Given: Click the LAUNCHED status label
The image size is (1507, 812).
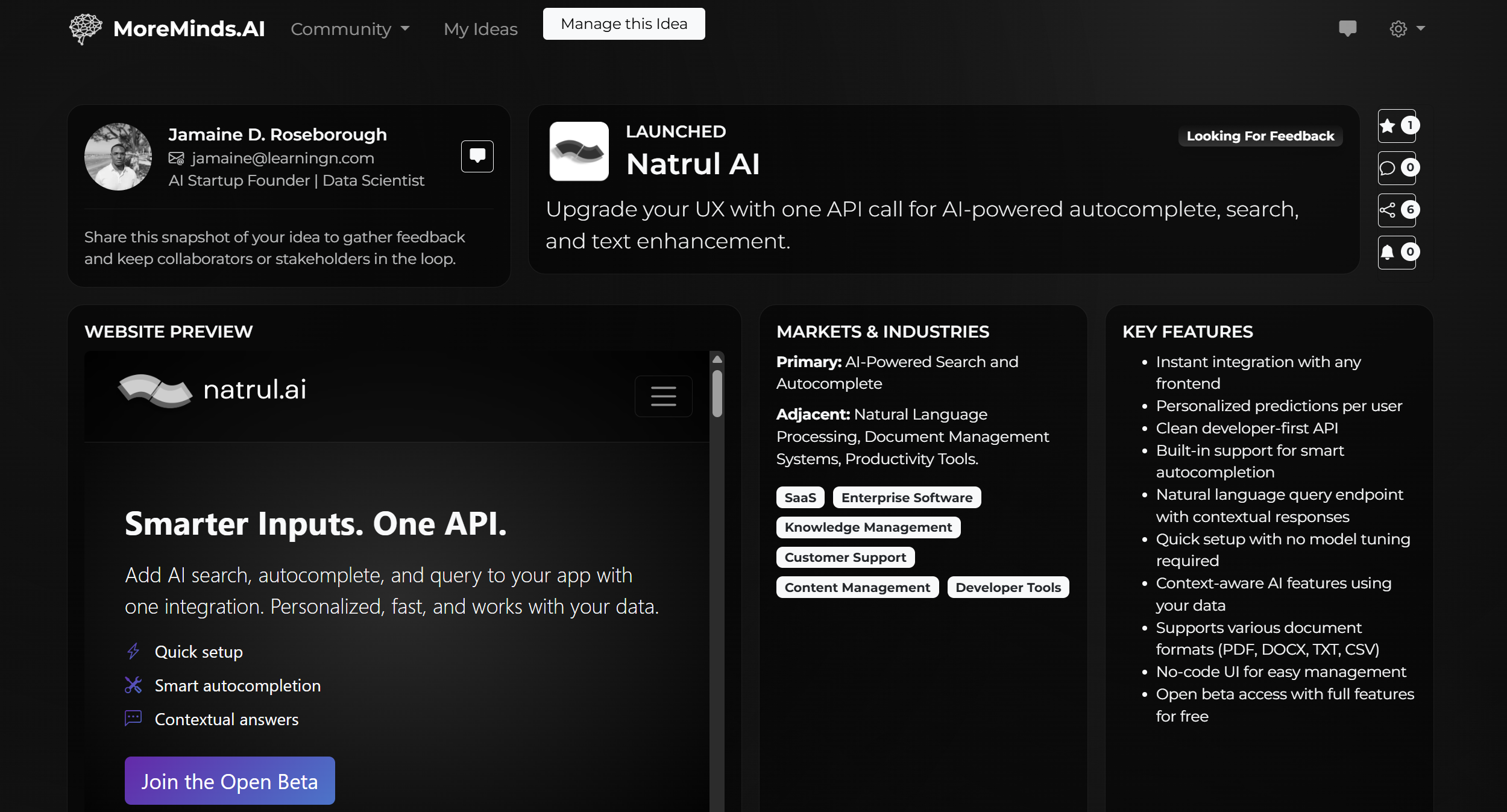Looking at the screenshot, I should (x=676, y=131).
